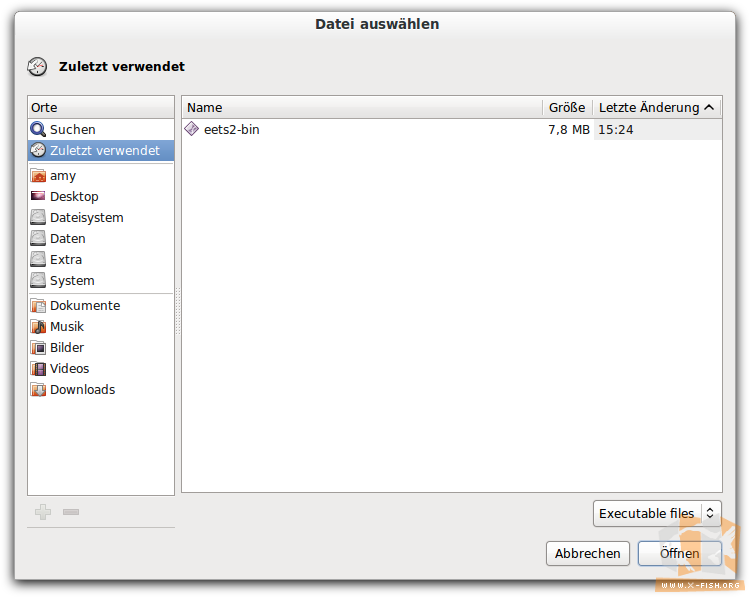Screen dimensions: 750x597
Task: Click the Desktop icon in places list
Action: click(x=38, y=196)
